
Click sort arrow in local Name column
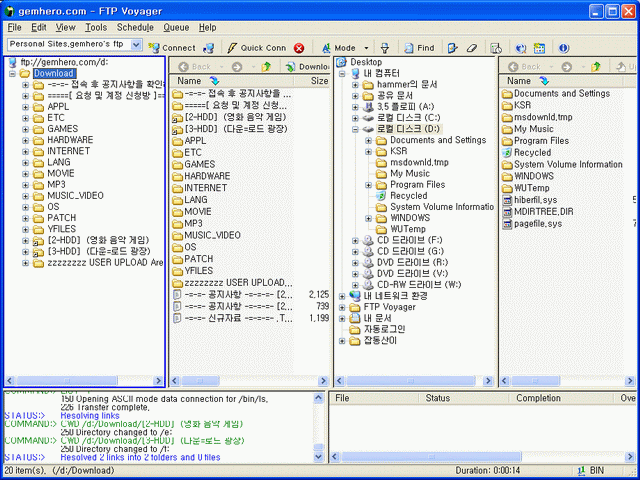click(544, 81)
